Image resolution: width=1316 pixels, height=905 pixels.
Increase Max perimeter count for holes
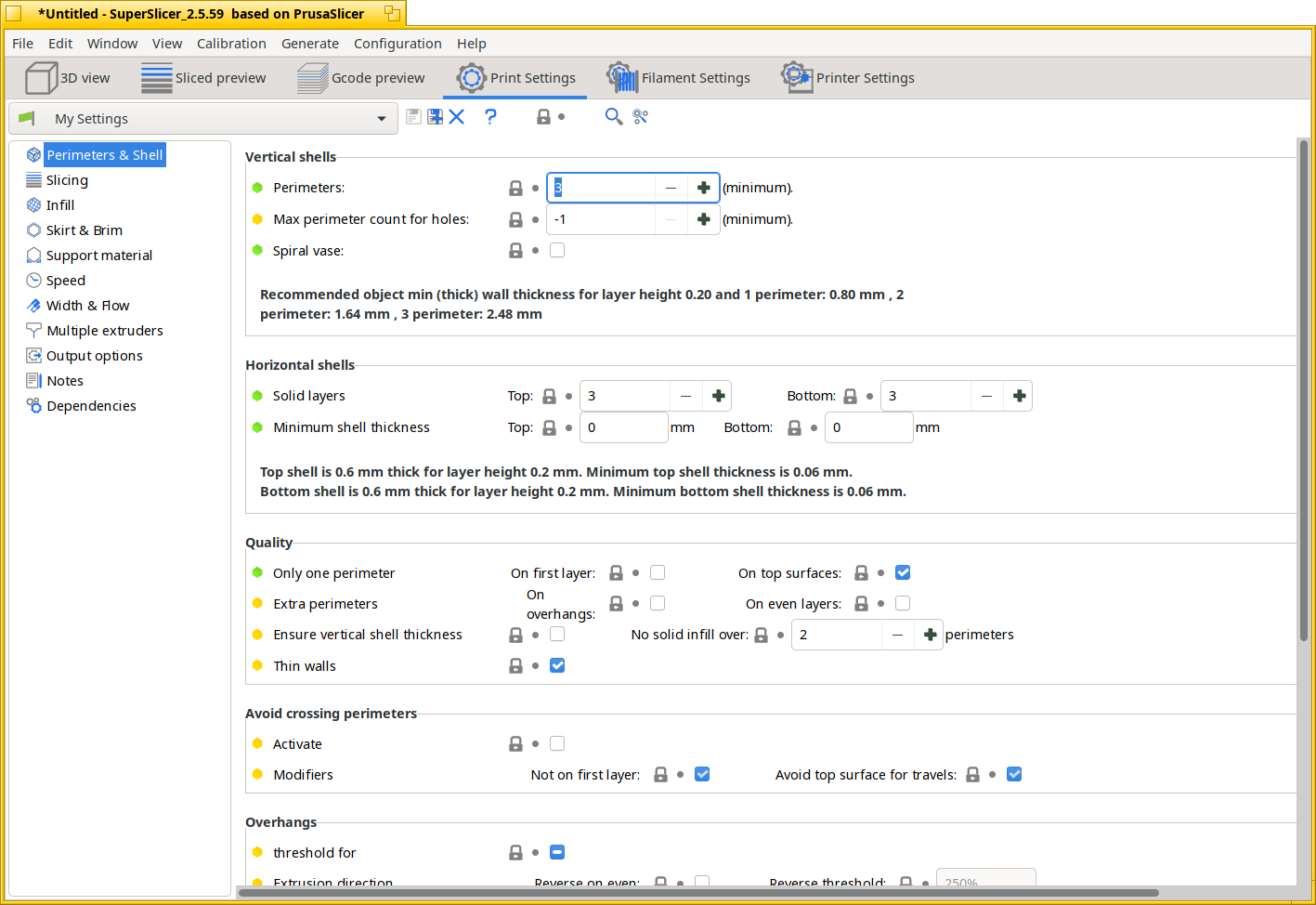(x=703, y=219)
